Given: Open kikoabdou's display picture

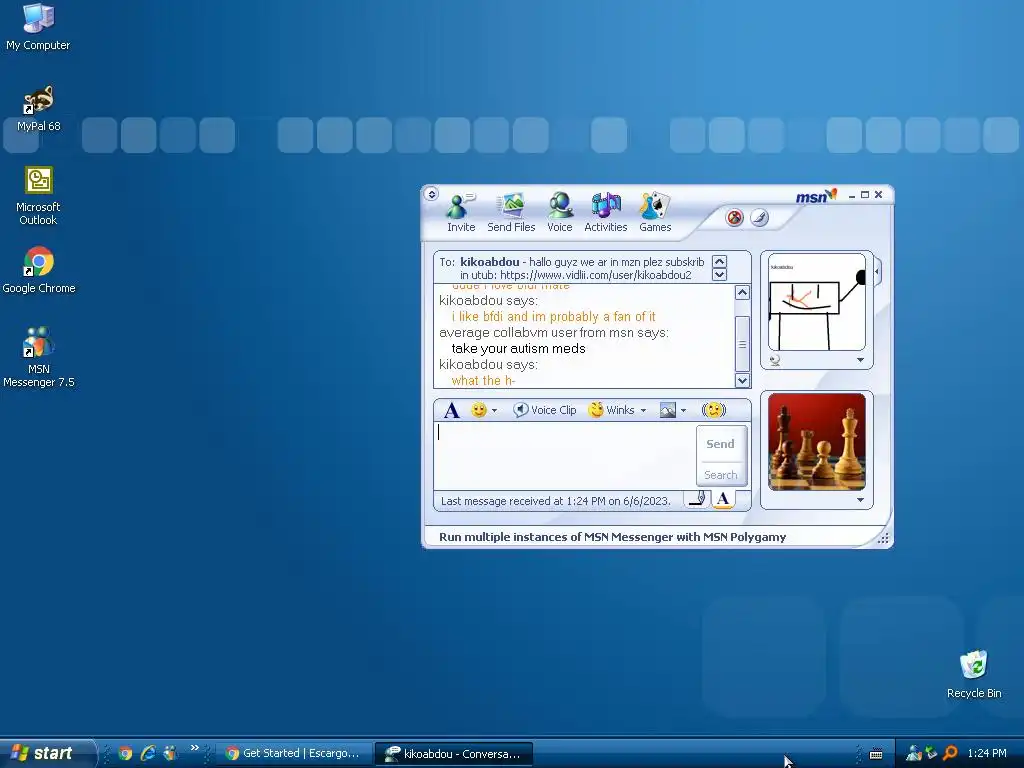Looking at the screenshot, I should 817,302.
